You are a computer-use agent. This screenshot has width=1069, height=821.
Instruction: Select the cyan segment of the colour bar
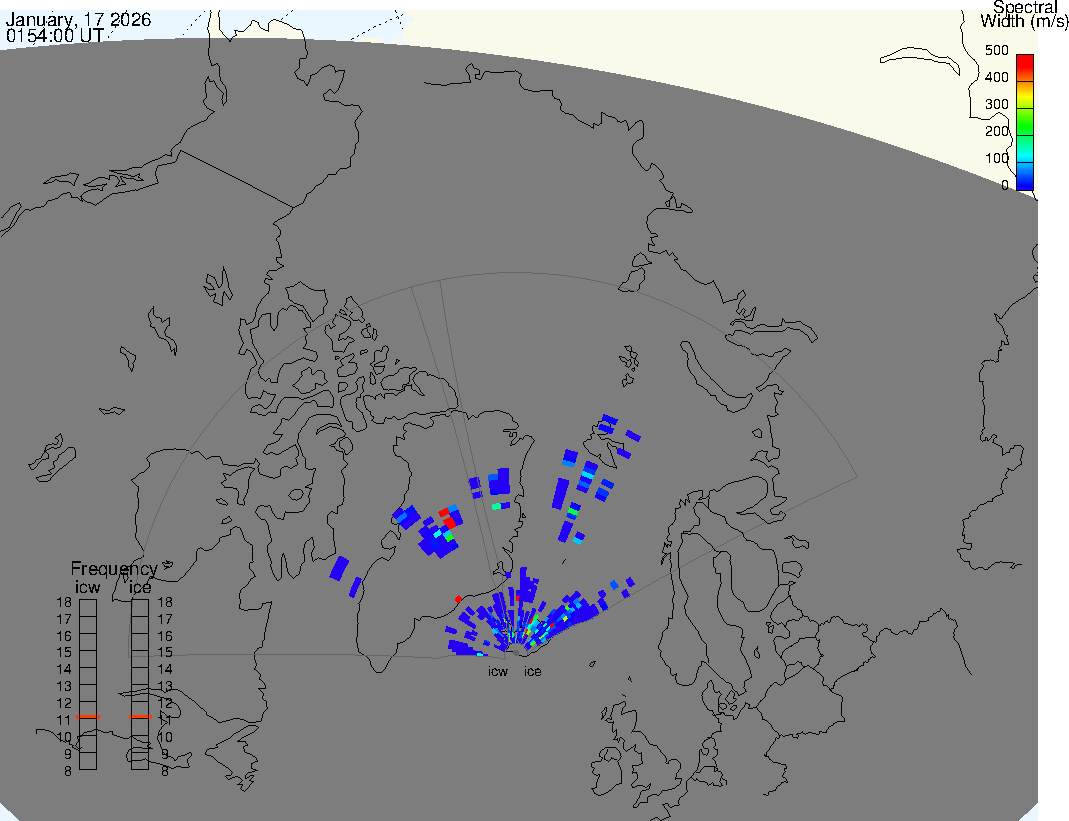[x=1025, y=149]
